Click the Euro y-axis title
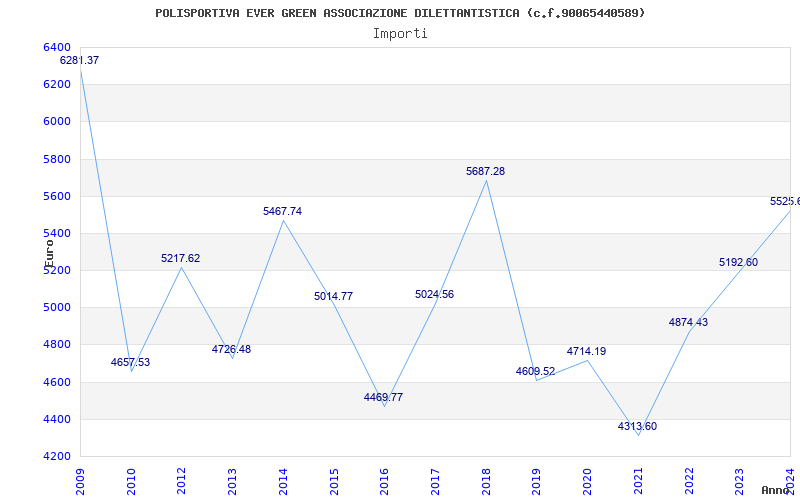Image resolution: width=800 pixels, height=500 pixels. pyautogui.click(x=49, y=254)
